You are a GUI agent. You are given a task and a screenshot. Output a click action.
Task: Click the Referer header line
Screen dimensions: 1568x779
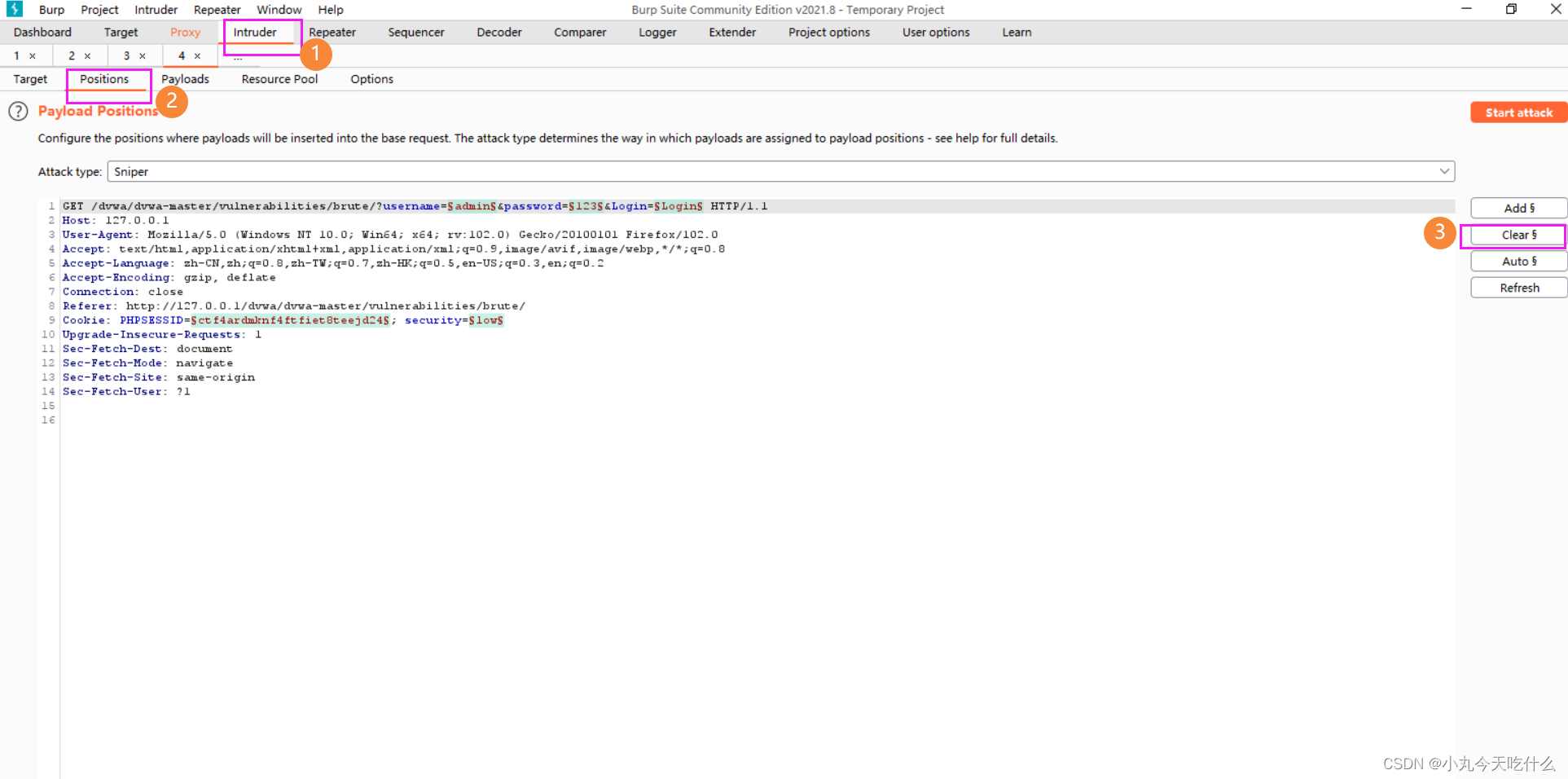point(294,306)
